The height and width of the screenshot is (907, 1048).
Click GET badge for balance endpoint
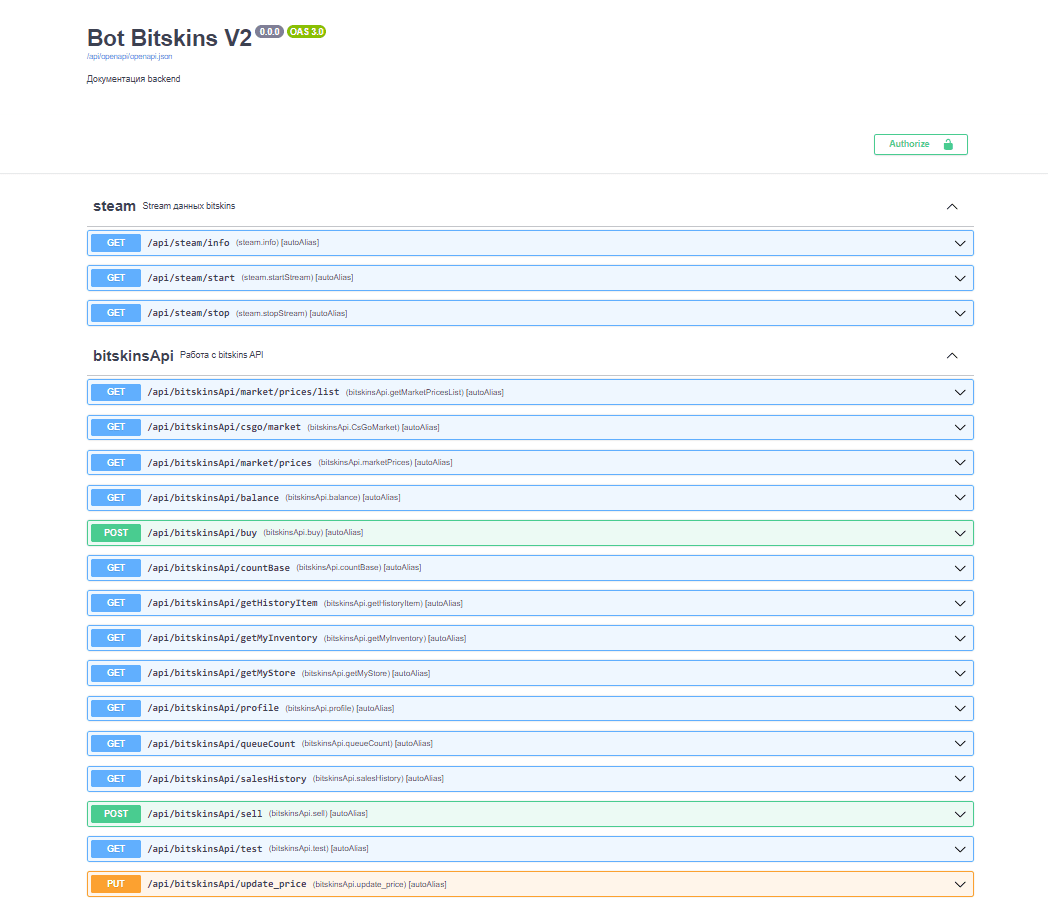tap(116, 498)
